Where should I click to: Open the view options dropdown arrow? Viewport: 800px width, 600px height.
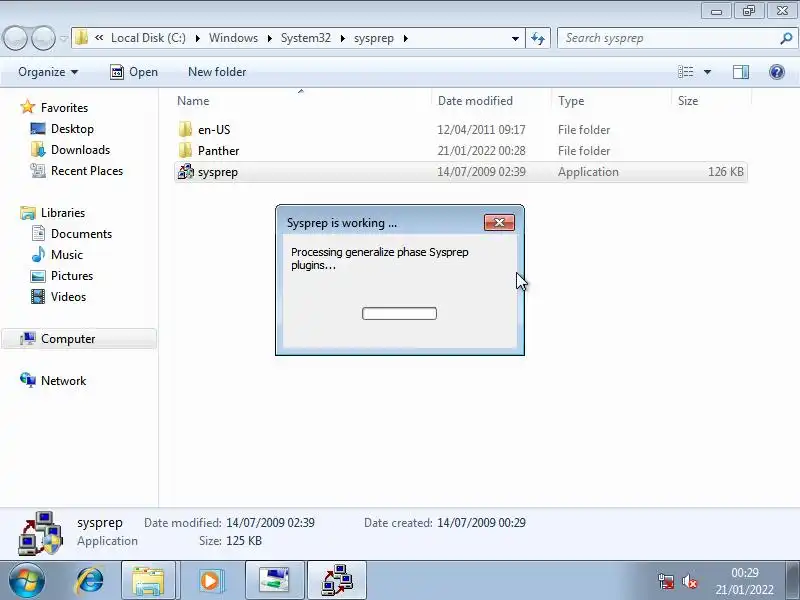(707, 72)
